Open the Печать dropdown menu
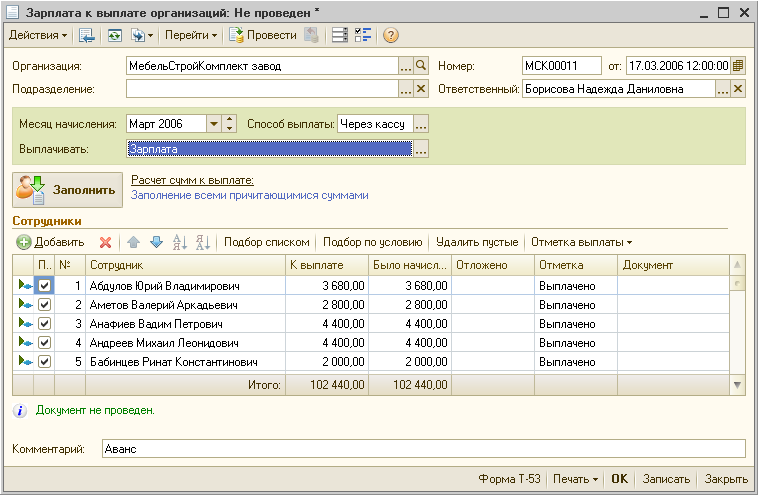Screen dimensions: 758x495 point(575,479)
